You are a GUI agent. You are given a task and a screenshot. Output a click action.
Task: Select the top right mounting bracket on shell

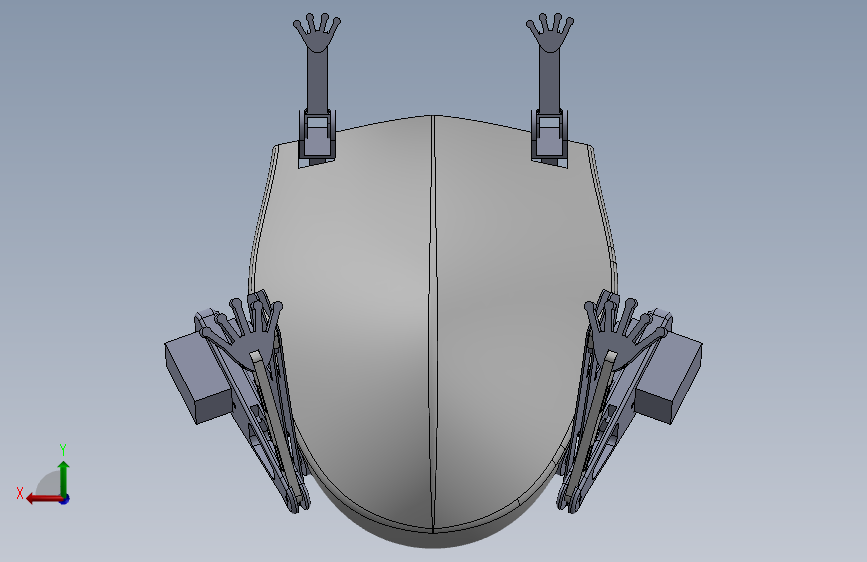coord(550,138)
